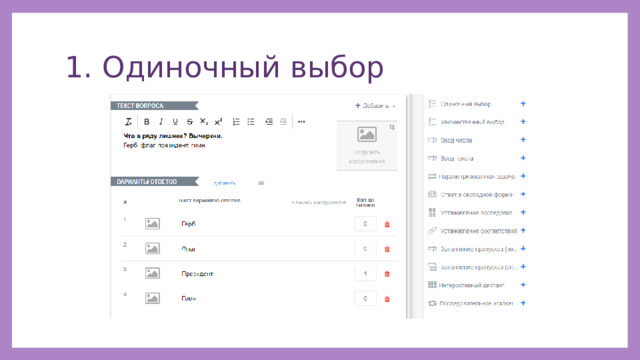Increase indent of question text
This screenshot has height=360, width=640.
[269, 122]
